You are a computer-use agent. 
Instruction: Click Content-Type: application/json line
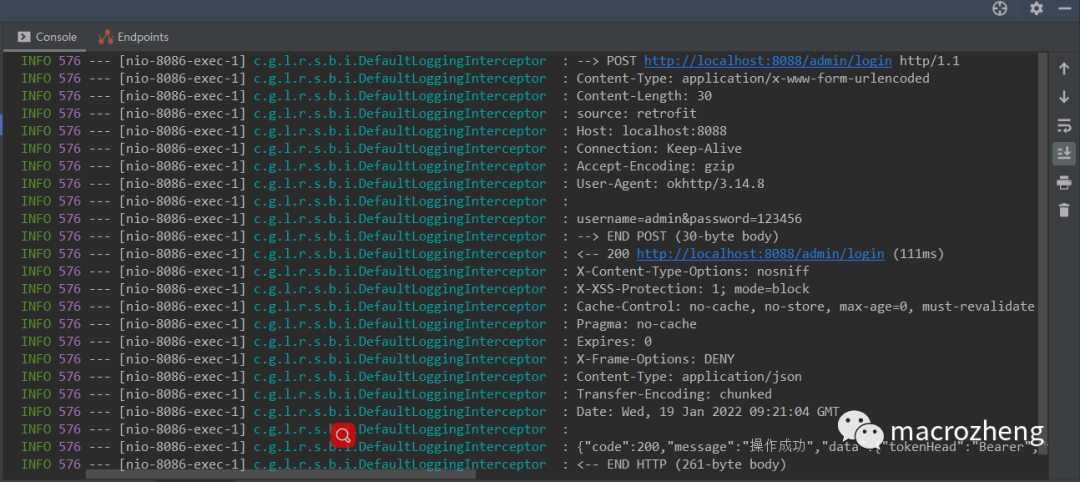tap(689, 377)
